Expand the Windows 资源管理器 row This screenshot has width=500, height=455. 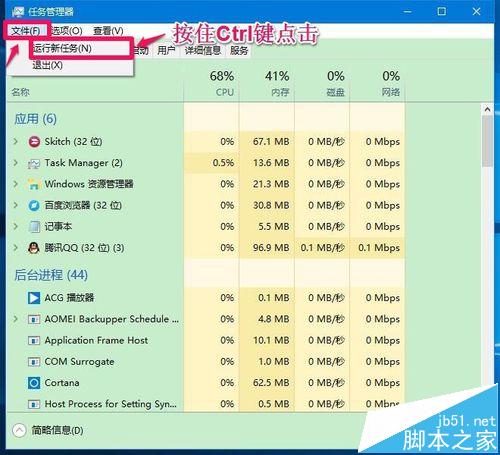click(x=15, y=184)
